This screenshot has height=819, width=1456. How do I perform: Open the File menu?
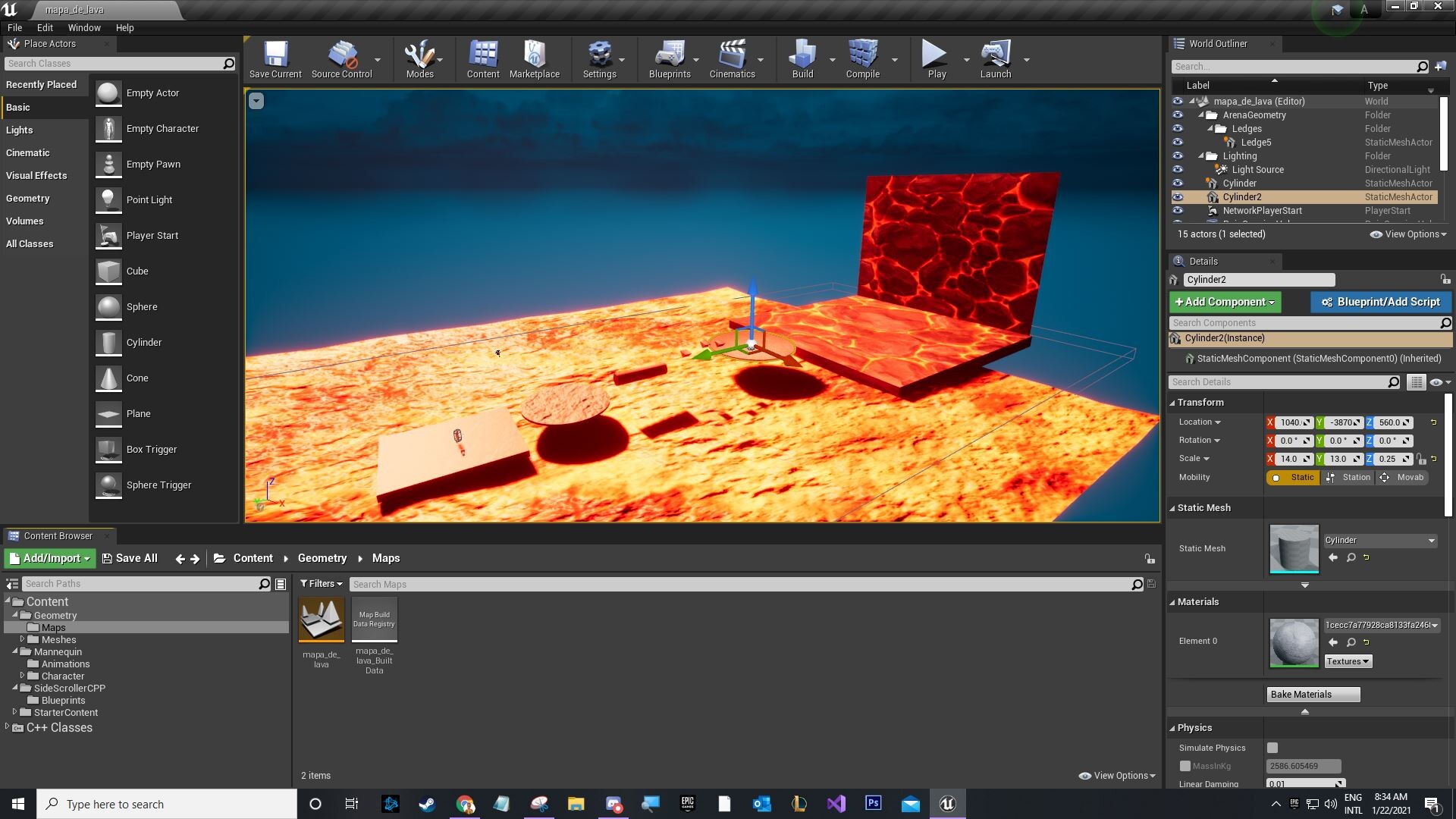(x=15, y=27)
